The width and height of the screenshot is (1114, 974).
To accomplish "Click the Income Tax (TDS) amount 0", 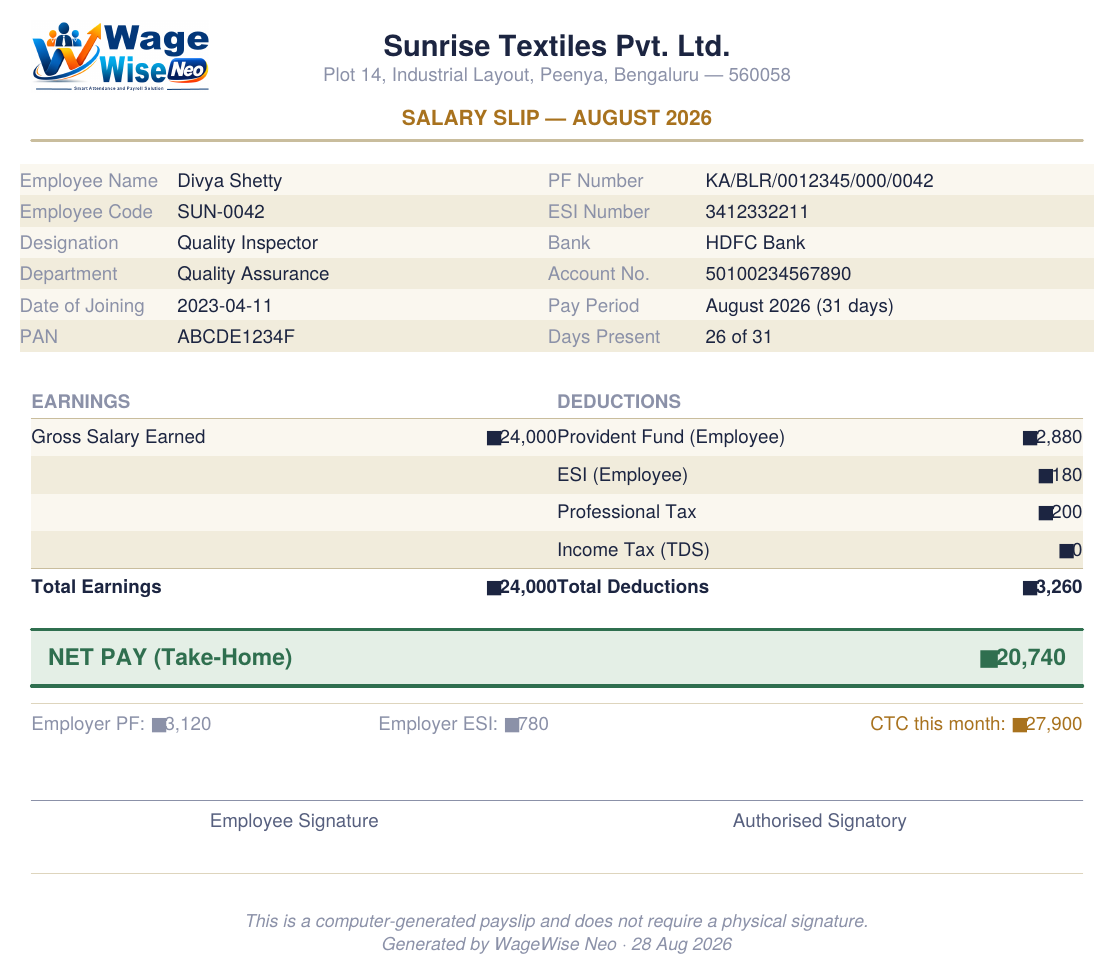I will (x=1071, y=550).
